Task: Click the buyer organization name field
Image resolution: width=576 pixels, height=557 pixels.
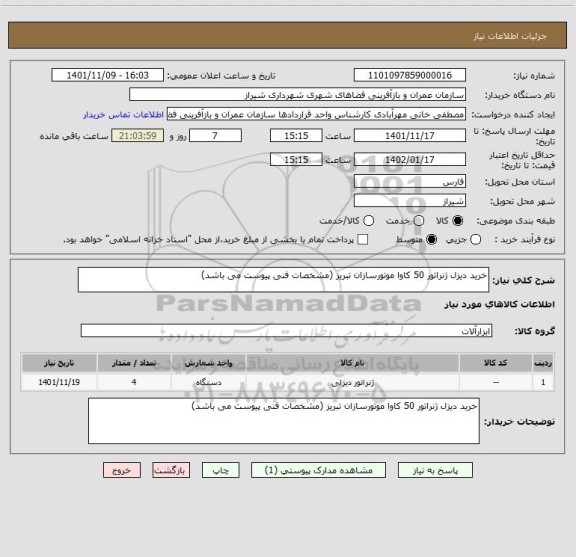Action: (298, 95)
